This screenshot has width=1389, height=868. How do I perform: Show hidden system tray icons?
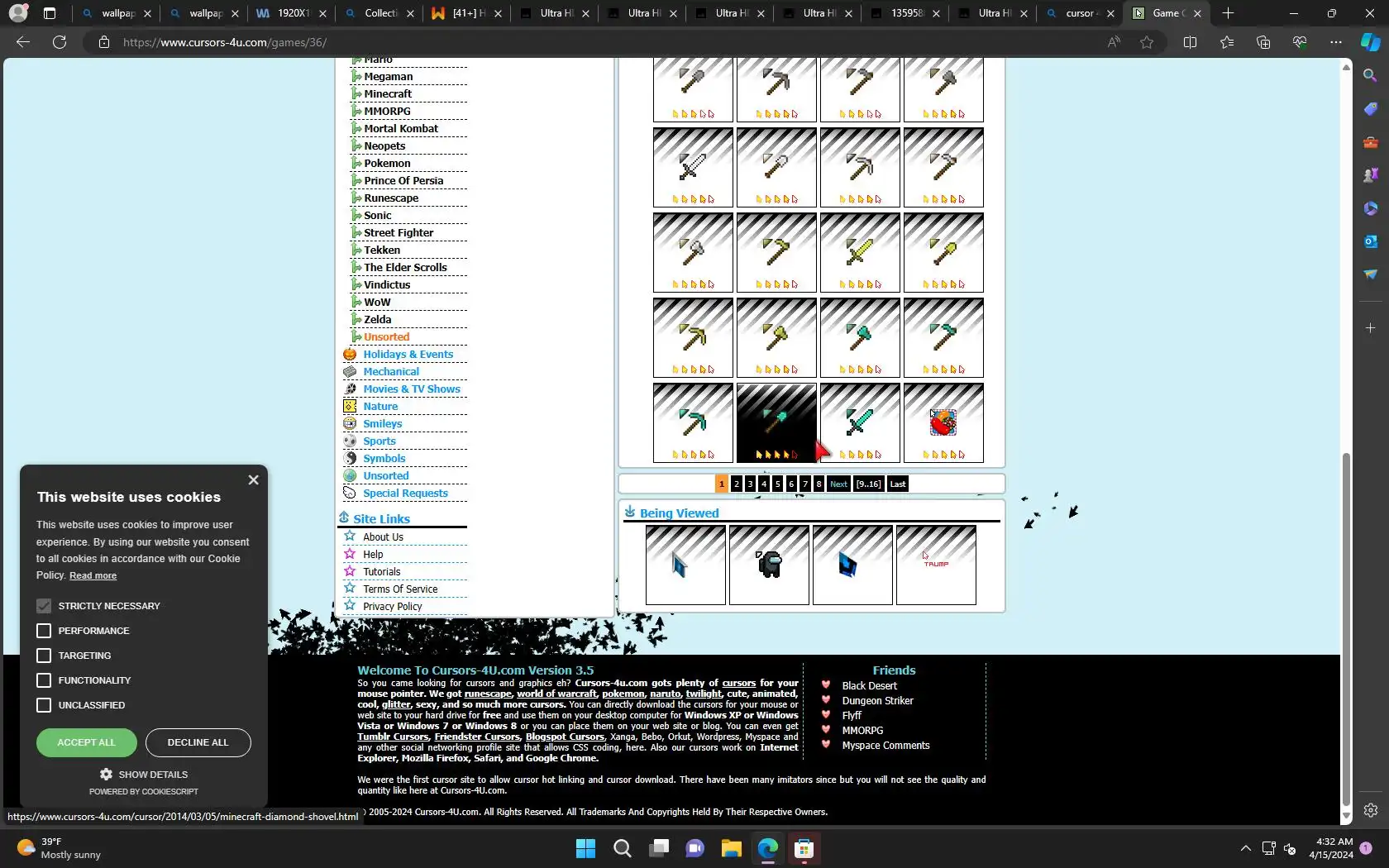click(1245, 848)
